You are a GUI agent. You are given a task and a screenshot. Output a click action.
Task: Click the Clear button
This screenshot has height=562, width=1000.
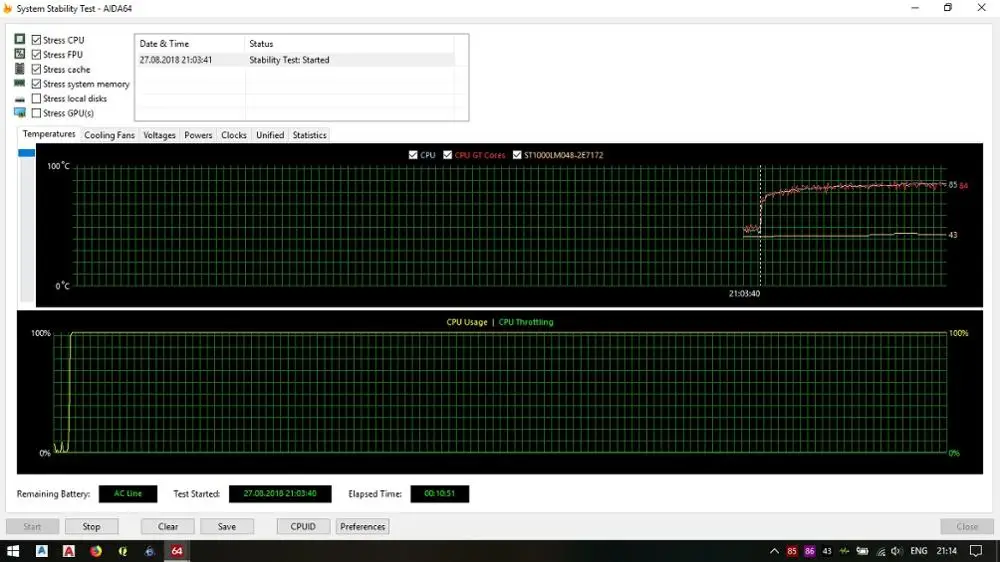click(x=168, y=526)
